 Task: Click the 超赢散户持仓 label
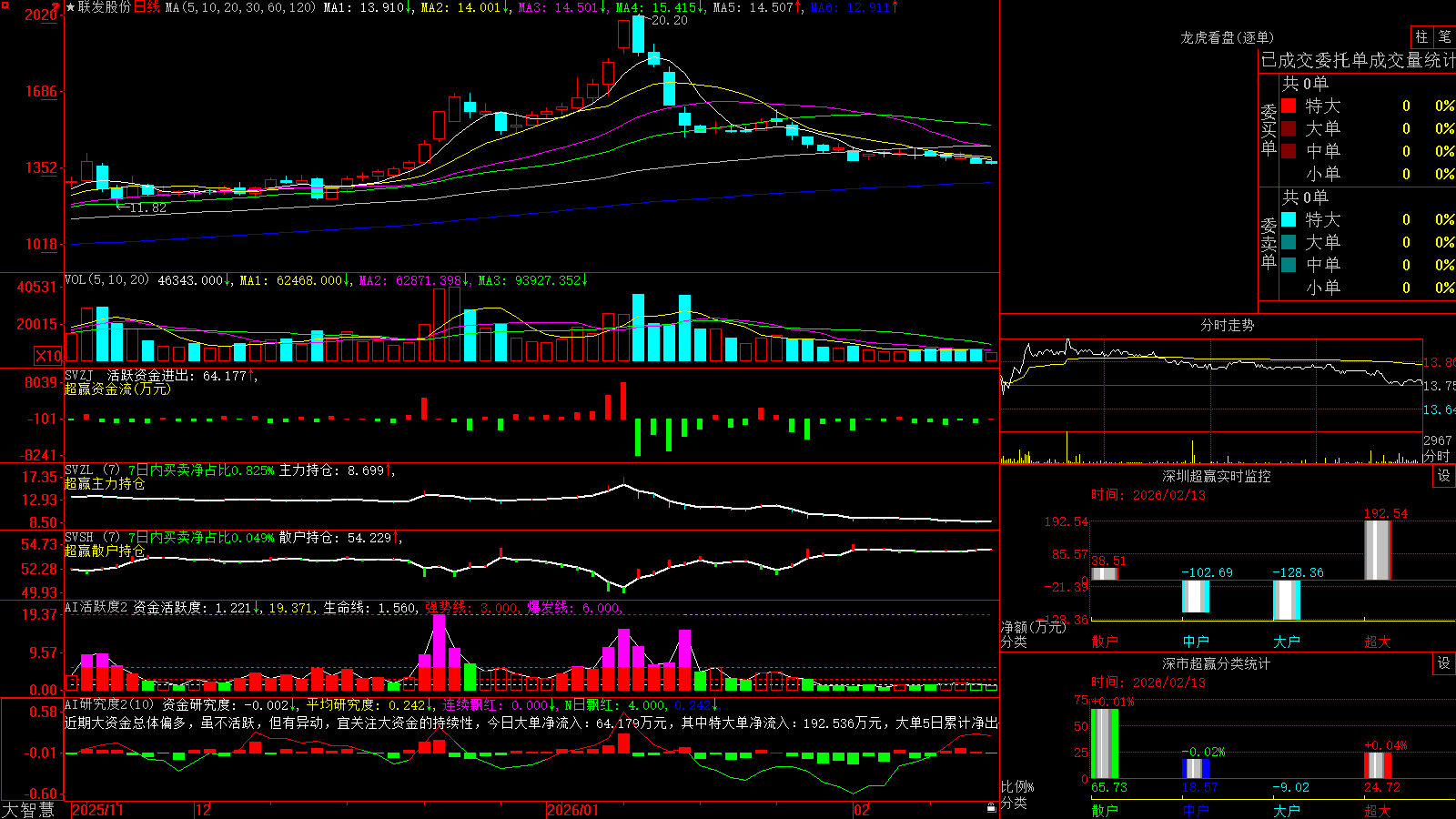click(105, 551)
